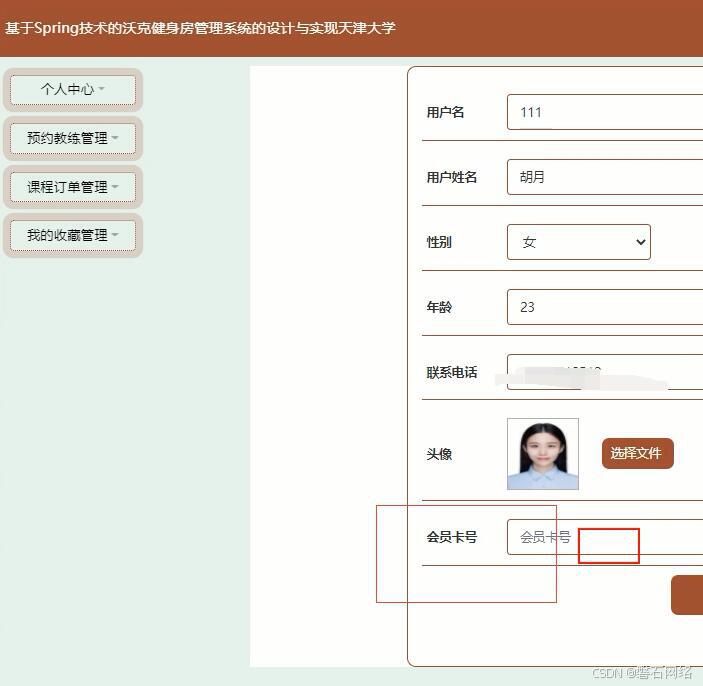Image resolution: width=703 pixels, height=686 pixels.
Task: Click the 年龄 input field containing 23
Action: click(x=605, y=307)
